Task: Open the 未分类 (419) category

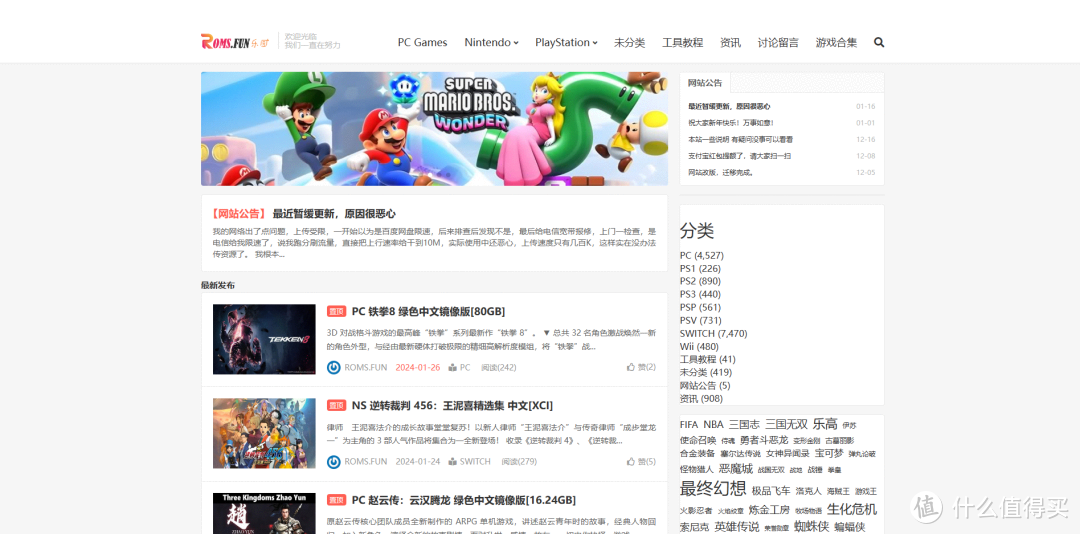Action: 705,372
